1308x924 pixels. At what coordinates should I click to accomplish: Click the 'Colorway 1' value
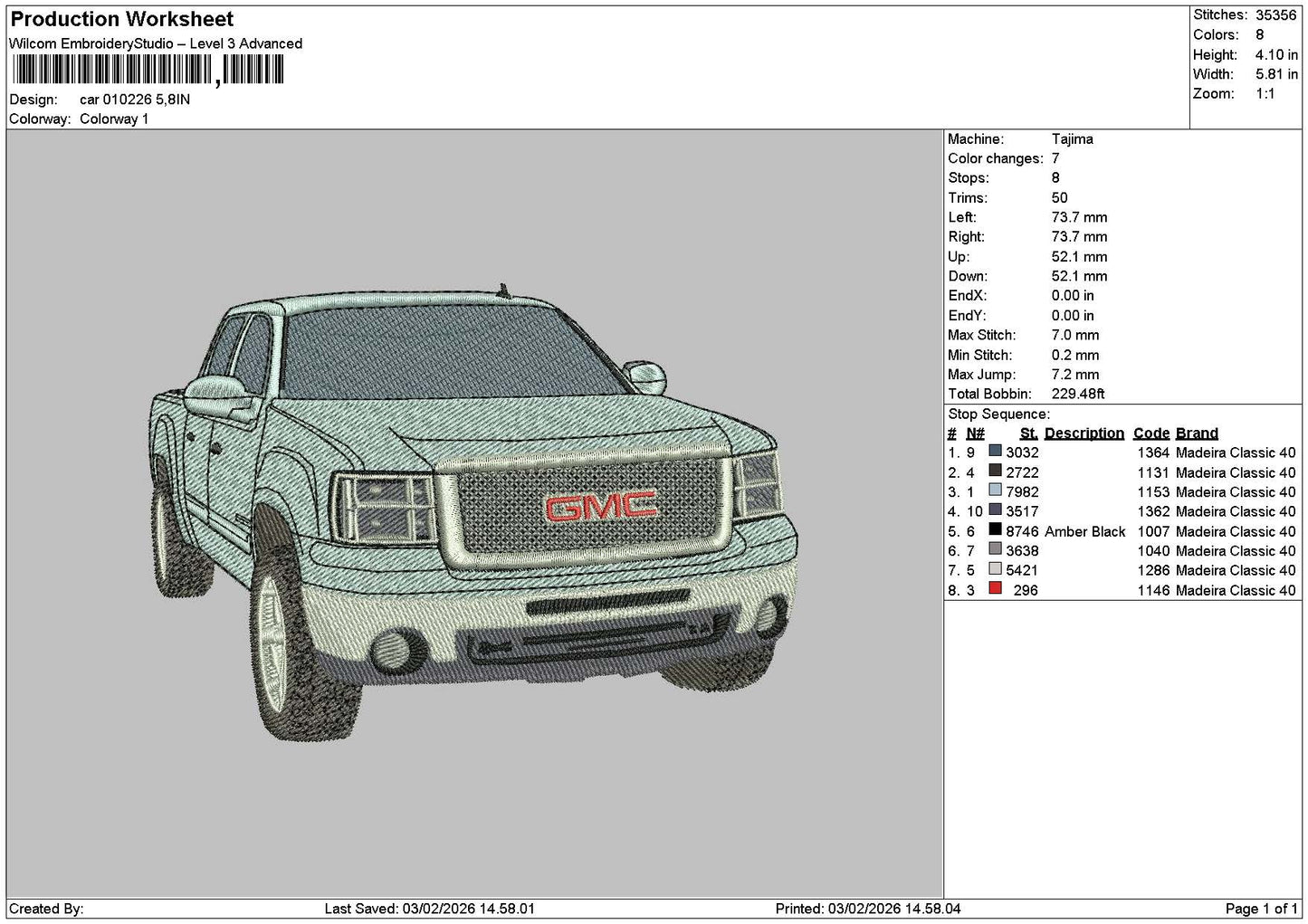(114, 119)
